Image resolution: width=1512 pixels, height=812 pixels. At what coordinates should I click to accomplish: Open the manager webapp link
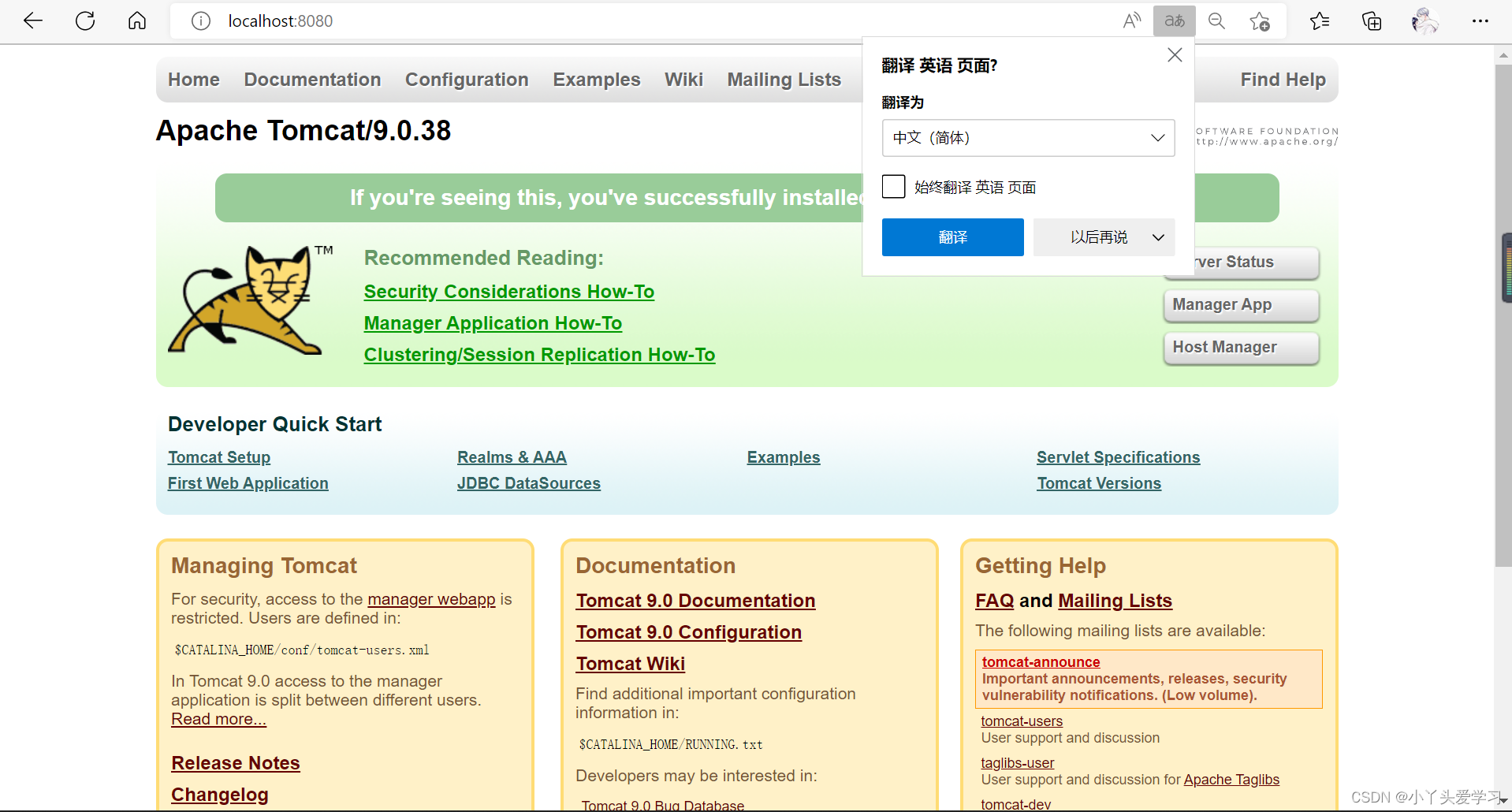pos(431,599)
